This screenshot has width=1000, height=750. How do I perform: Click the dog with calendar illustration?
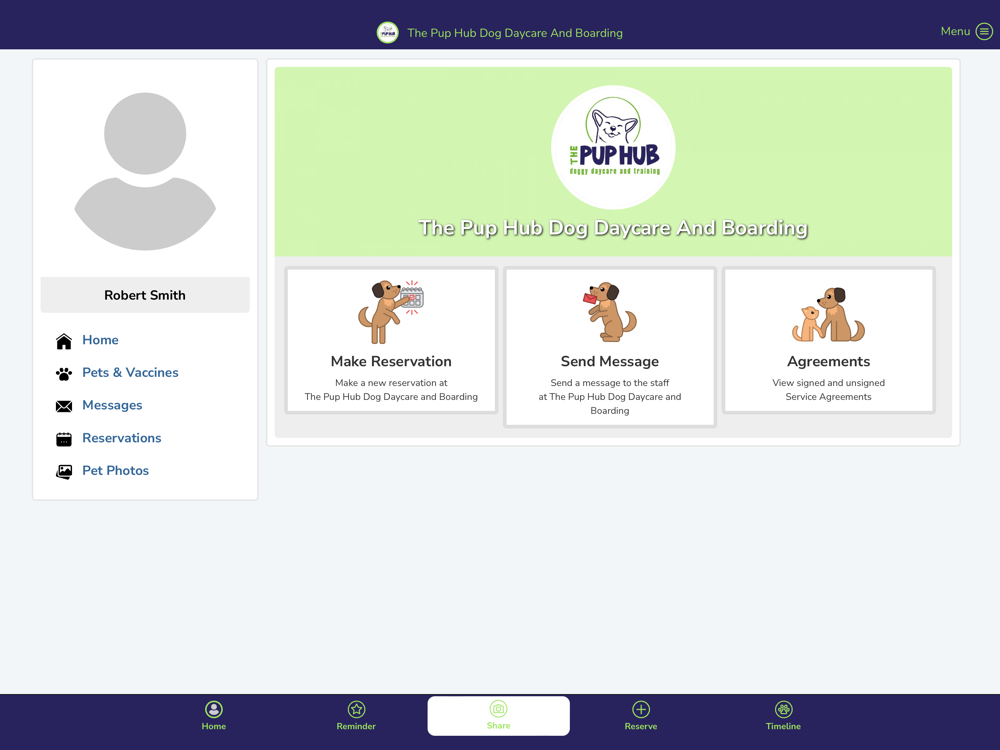[391, 312]
